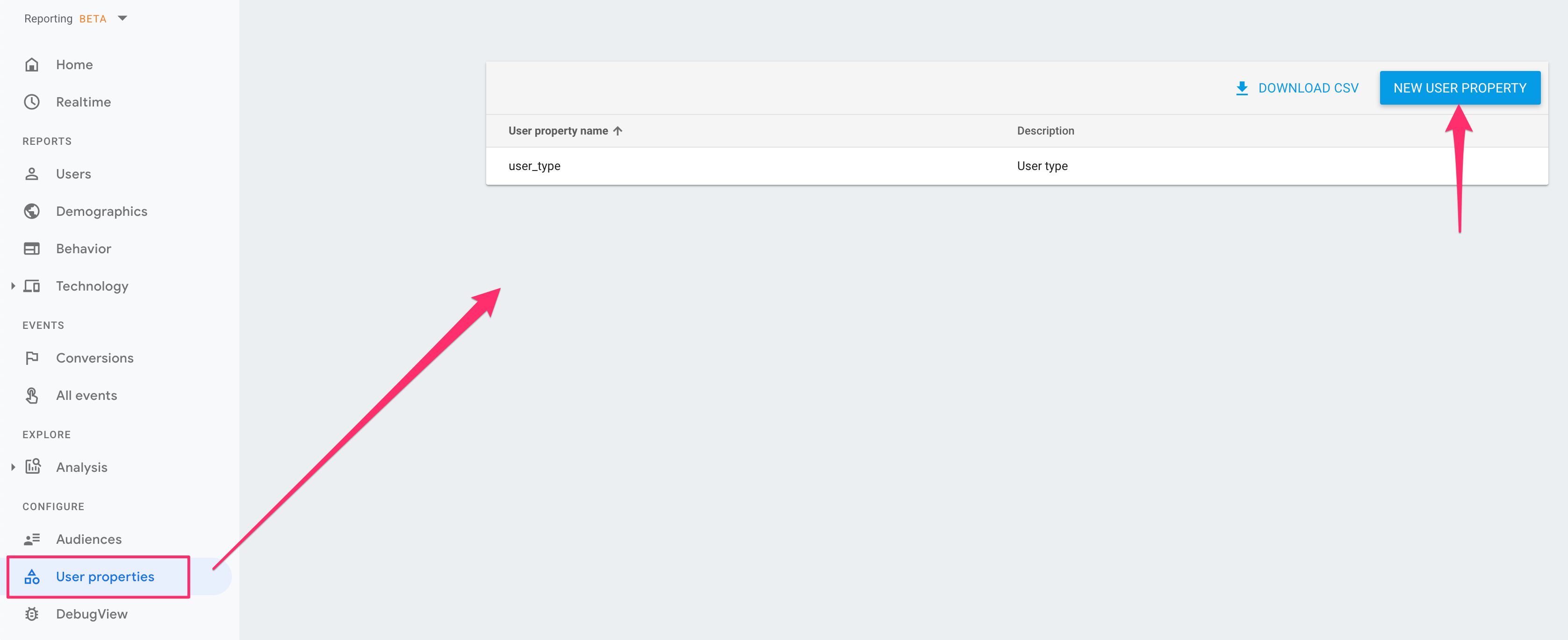Toggle the Behavior reports section

click(x=83, y=248)
